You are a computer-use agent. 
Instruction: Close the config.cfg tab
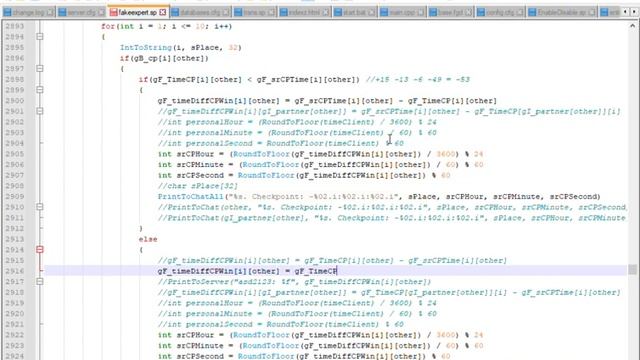coord(520,12)
